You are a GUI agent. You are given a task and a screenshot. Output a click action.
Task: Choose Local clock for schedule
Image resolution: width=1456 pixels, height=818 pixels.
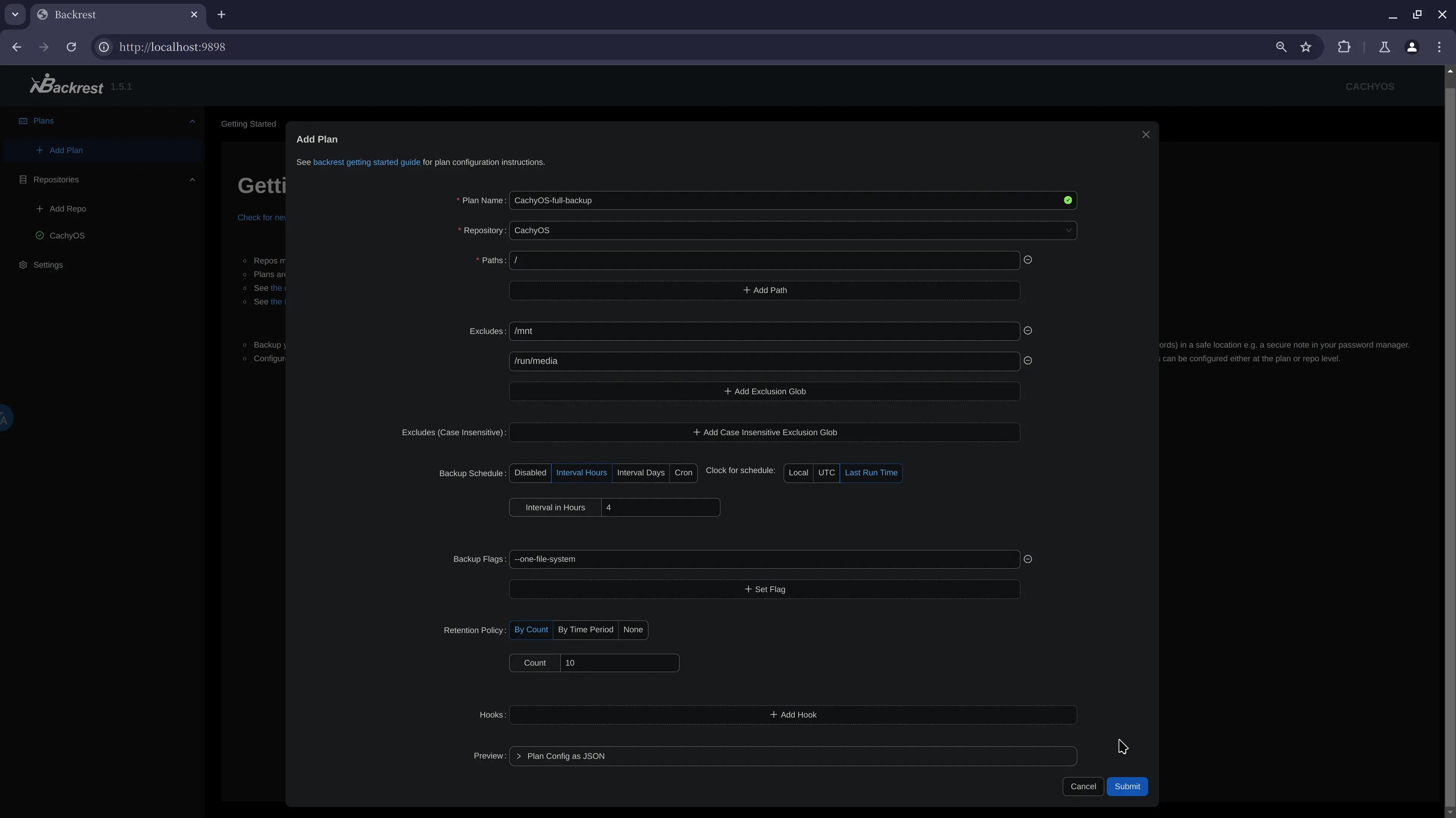(x=798, y=473)
